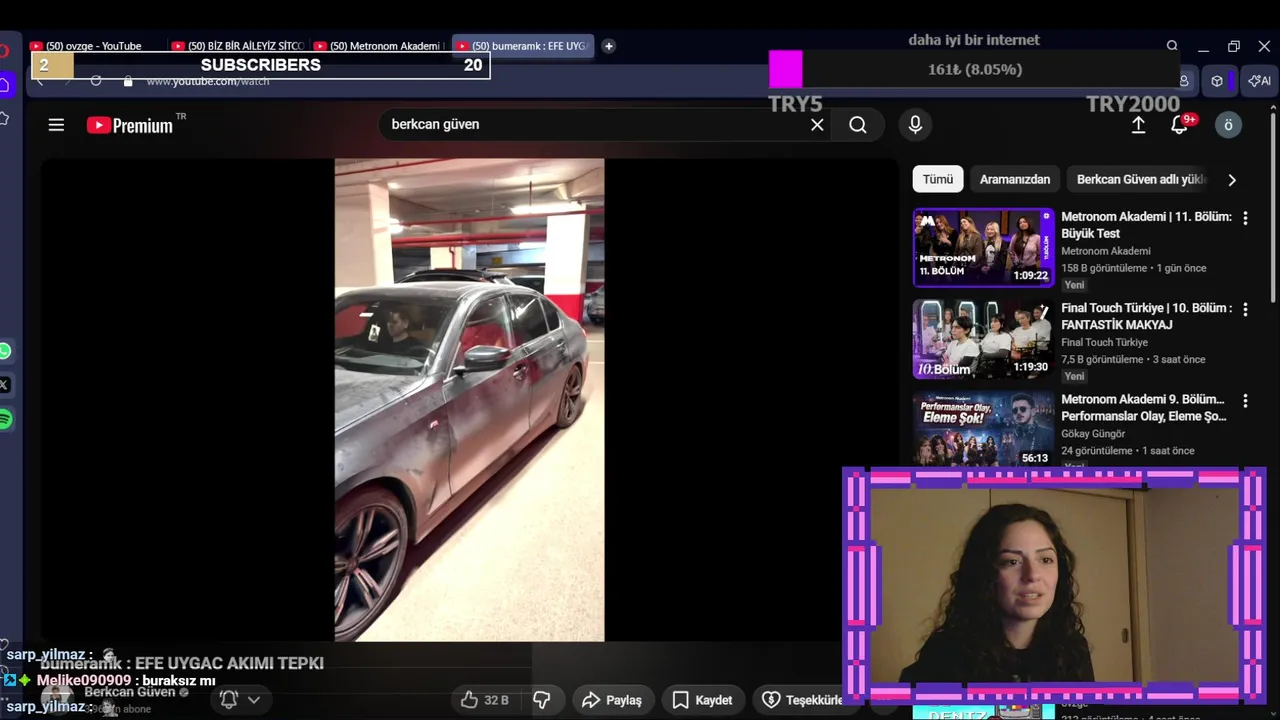1280x720 pixels.
Task: Click the dislike thumbs-down button
Action: 542,700
